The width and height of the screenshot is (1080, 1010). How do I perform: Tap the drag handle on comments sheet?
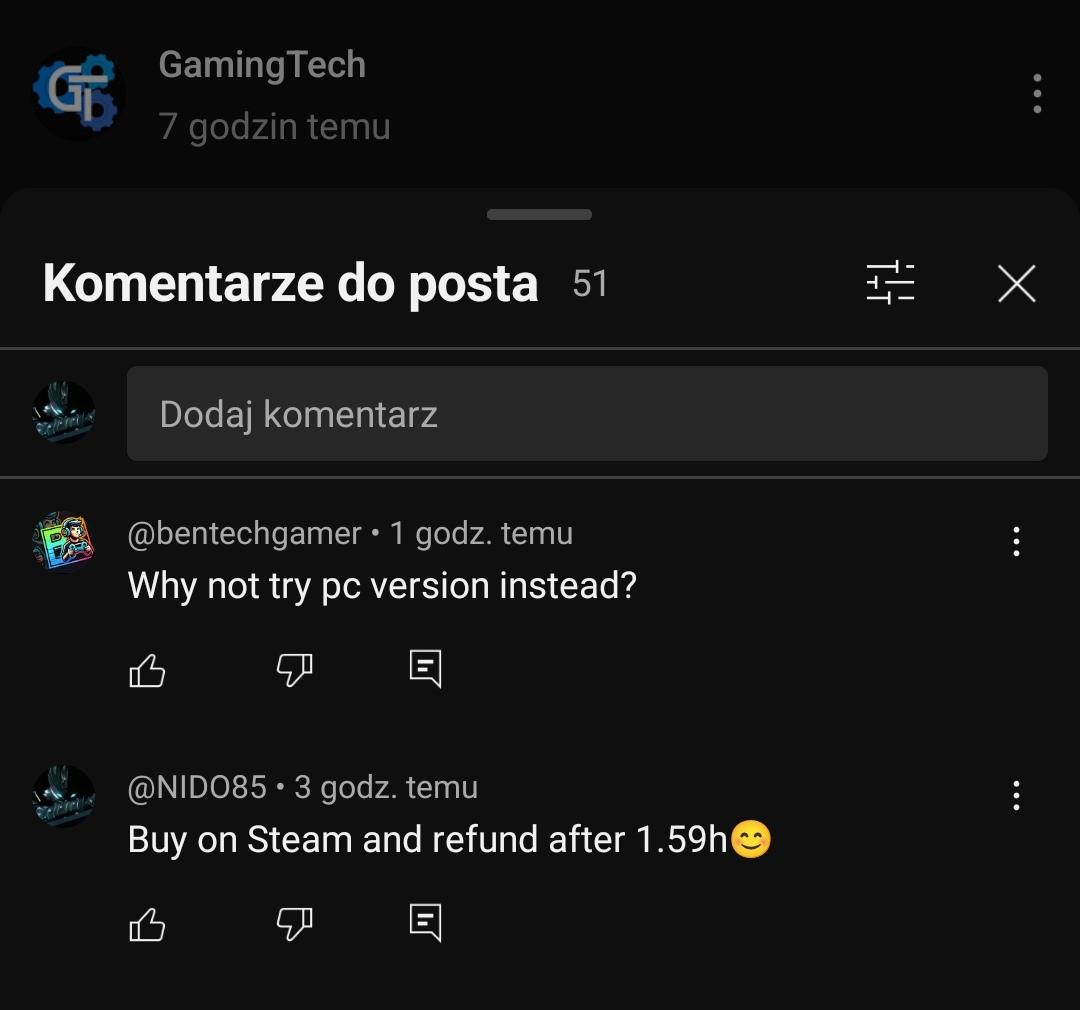[x=539, y=214]
